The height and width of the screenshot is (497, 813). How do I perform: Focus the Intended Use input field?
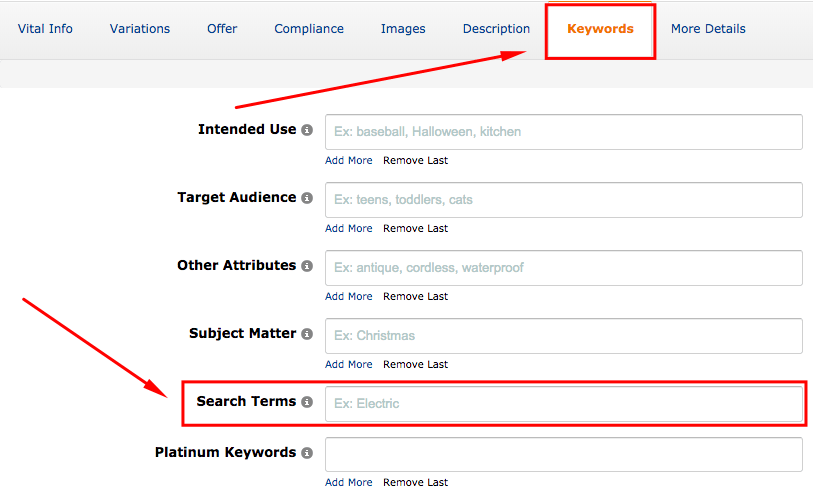coord(564,132)
